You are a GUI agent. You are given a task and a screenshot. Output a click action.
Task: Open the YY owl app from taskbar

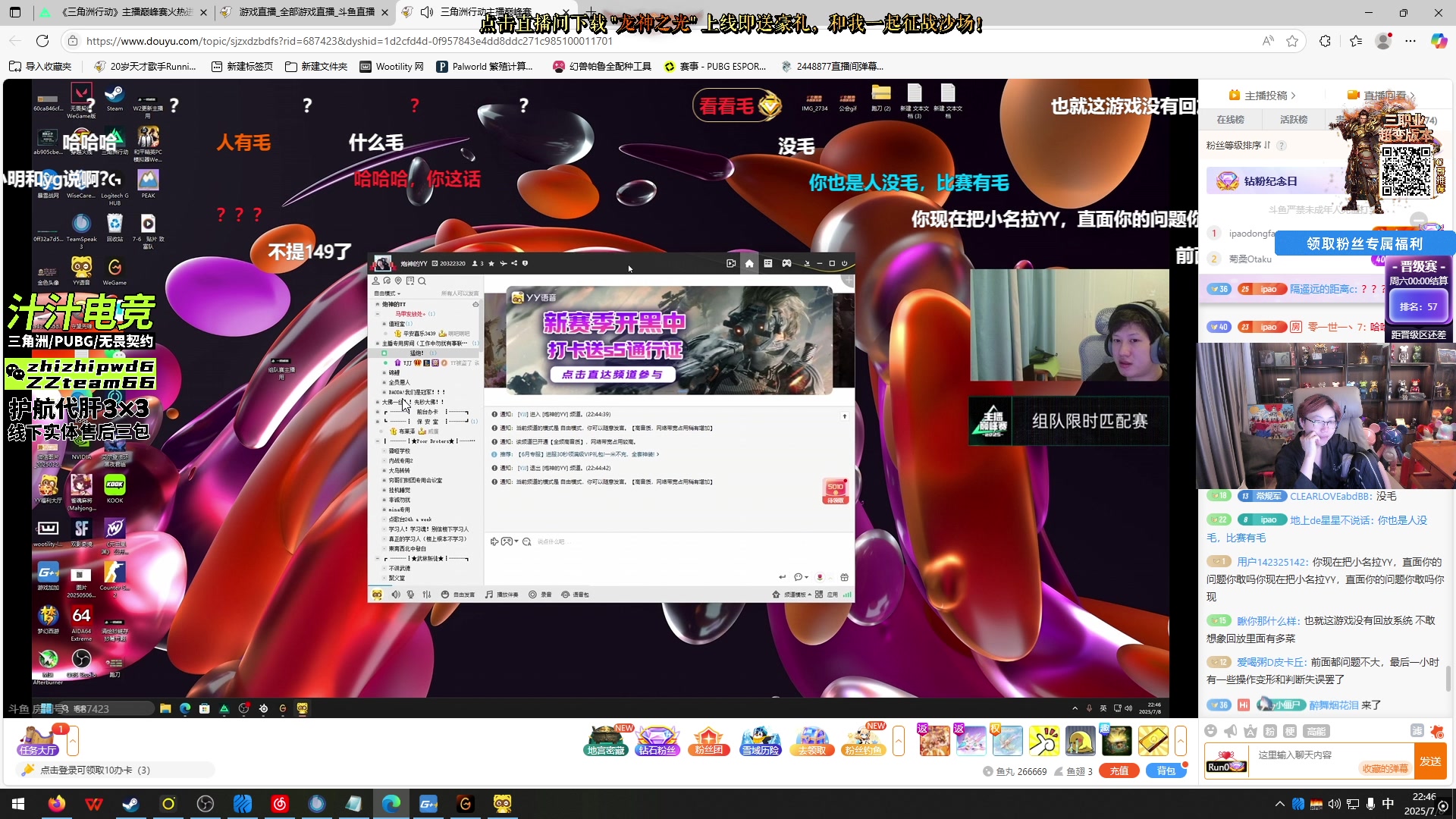click(x=503, y=804)
